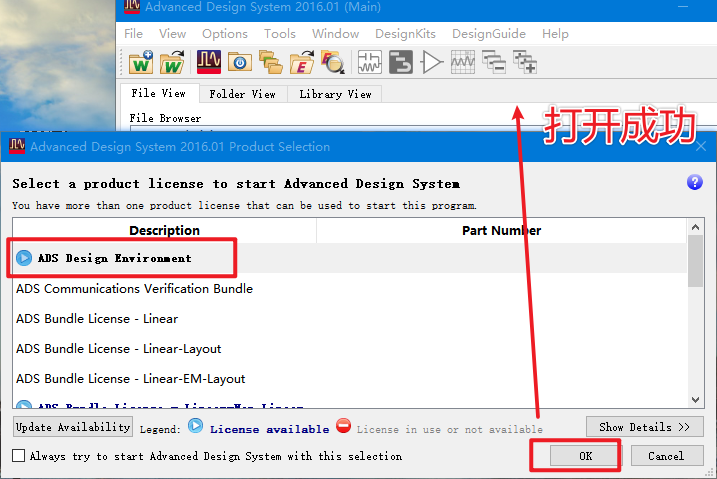Select ADS Bundle License - Linear row
717x479 pixels.
350,319
